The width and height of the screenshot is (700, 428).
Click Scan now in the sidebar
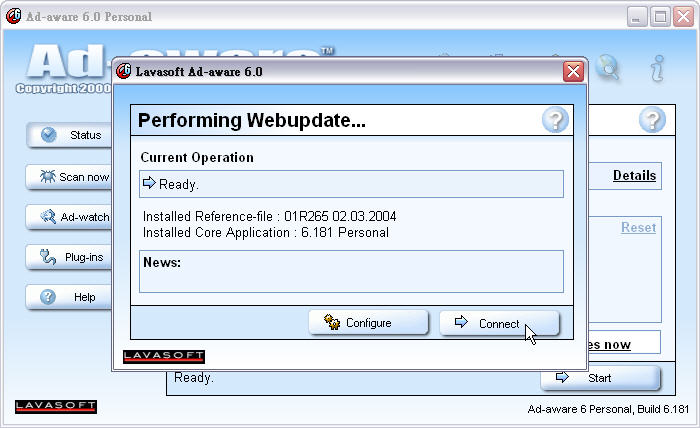pyautogui.click(x=69, y=177)
